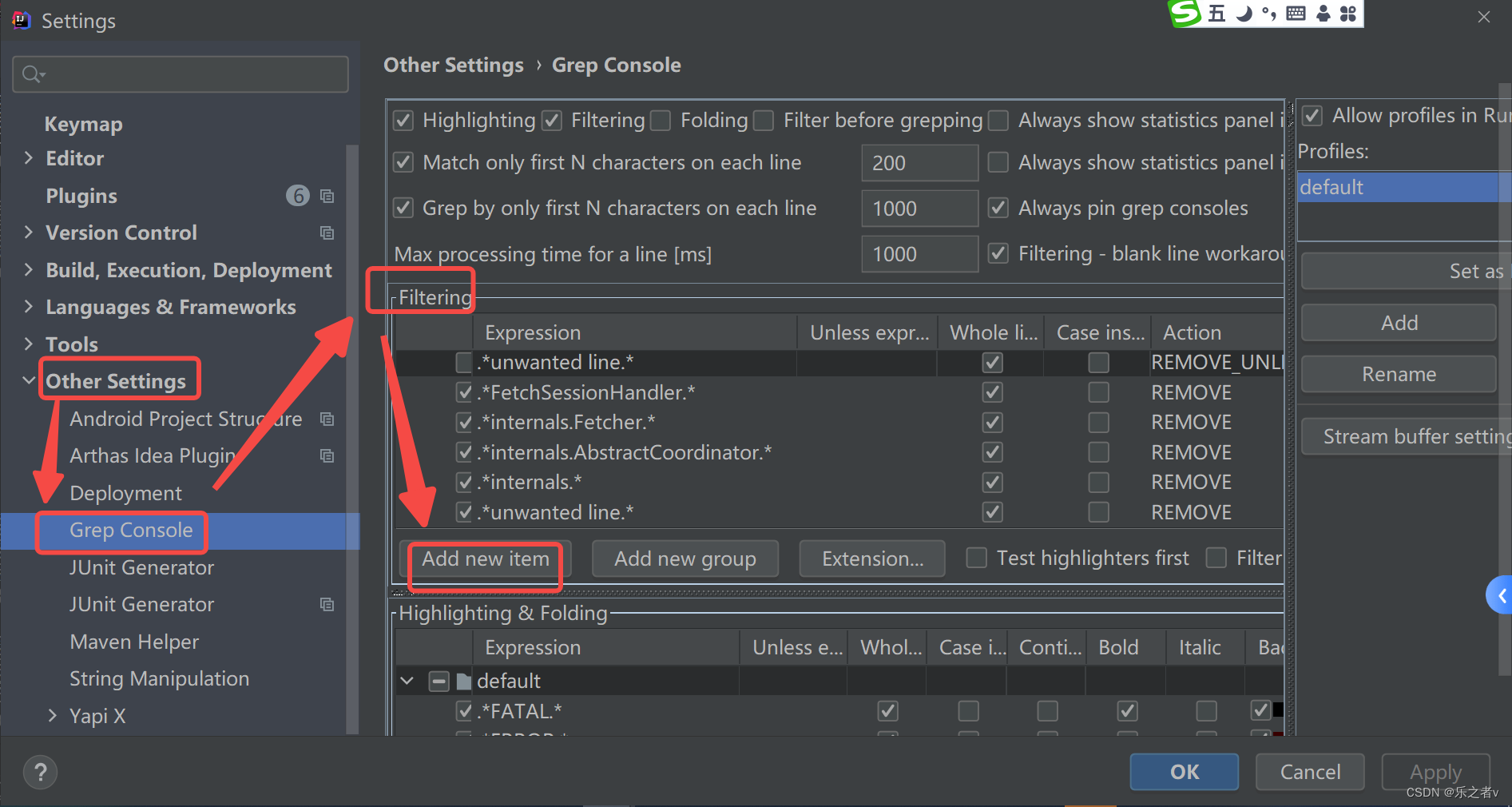Click OK to confirm settings

click(x=1185, y=772)
